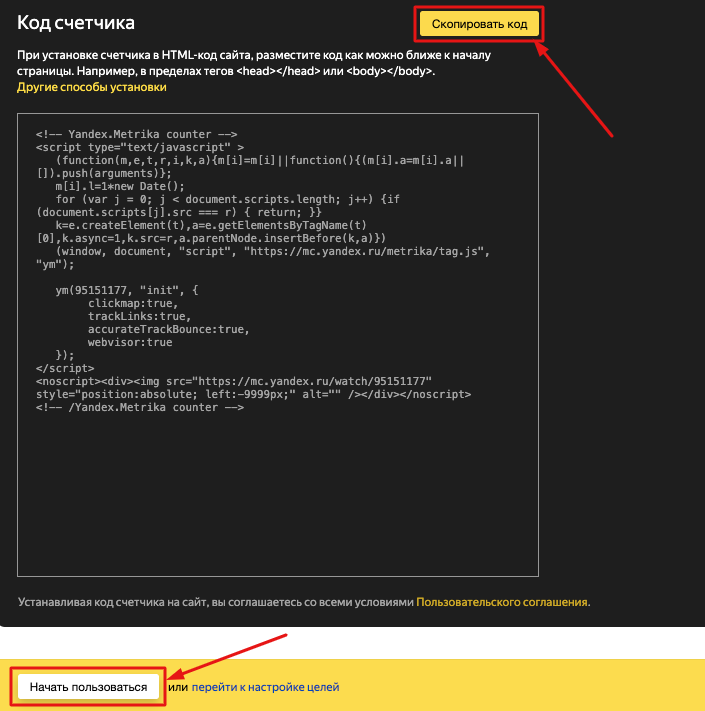The width and height of the screenshot is (705, 711).
Task: Click the 'При установке счетчика в HTML-код' instruction text
Action: tap(254, 63)
